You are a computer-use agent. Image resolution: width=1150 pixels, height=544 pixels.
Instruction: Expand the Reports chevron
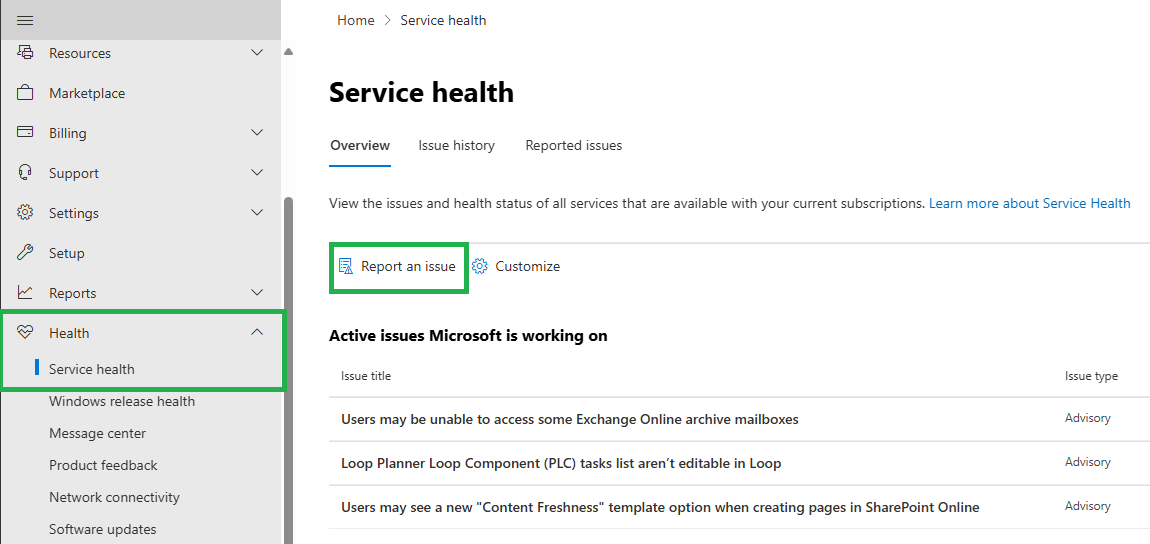coord(257,293)
